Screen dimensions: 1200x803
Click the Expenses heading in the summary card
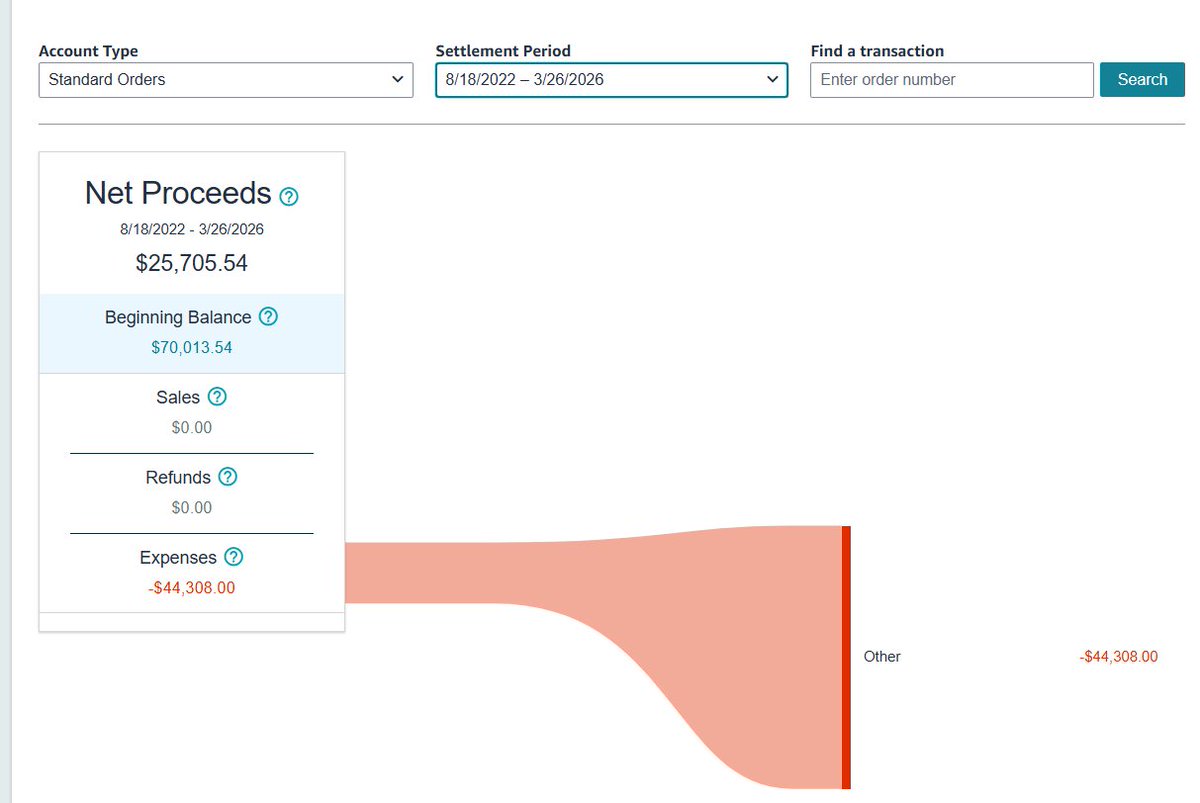178,557
